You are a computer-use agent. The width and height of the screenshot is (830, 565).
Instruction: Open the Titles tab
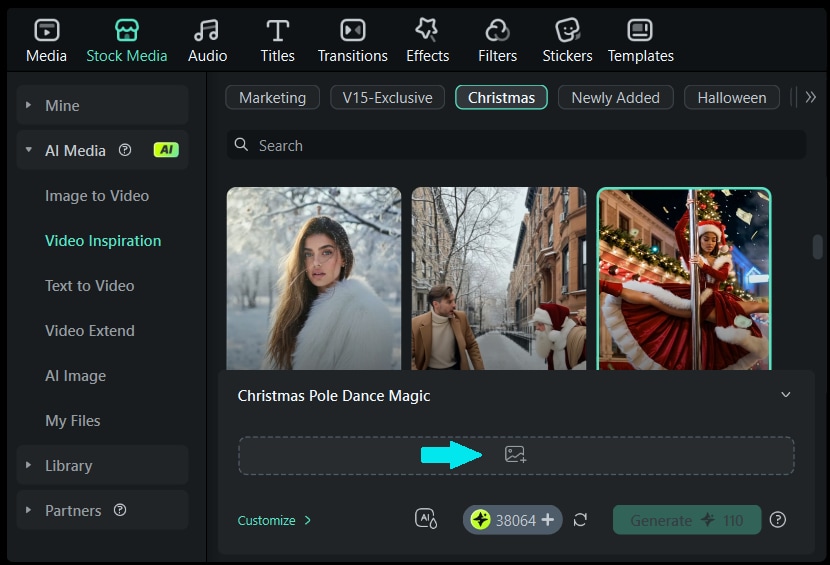click(x=277, y=41)
